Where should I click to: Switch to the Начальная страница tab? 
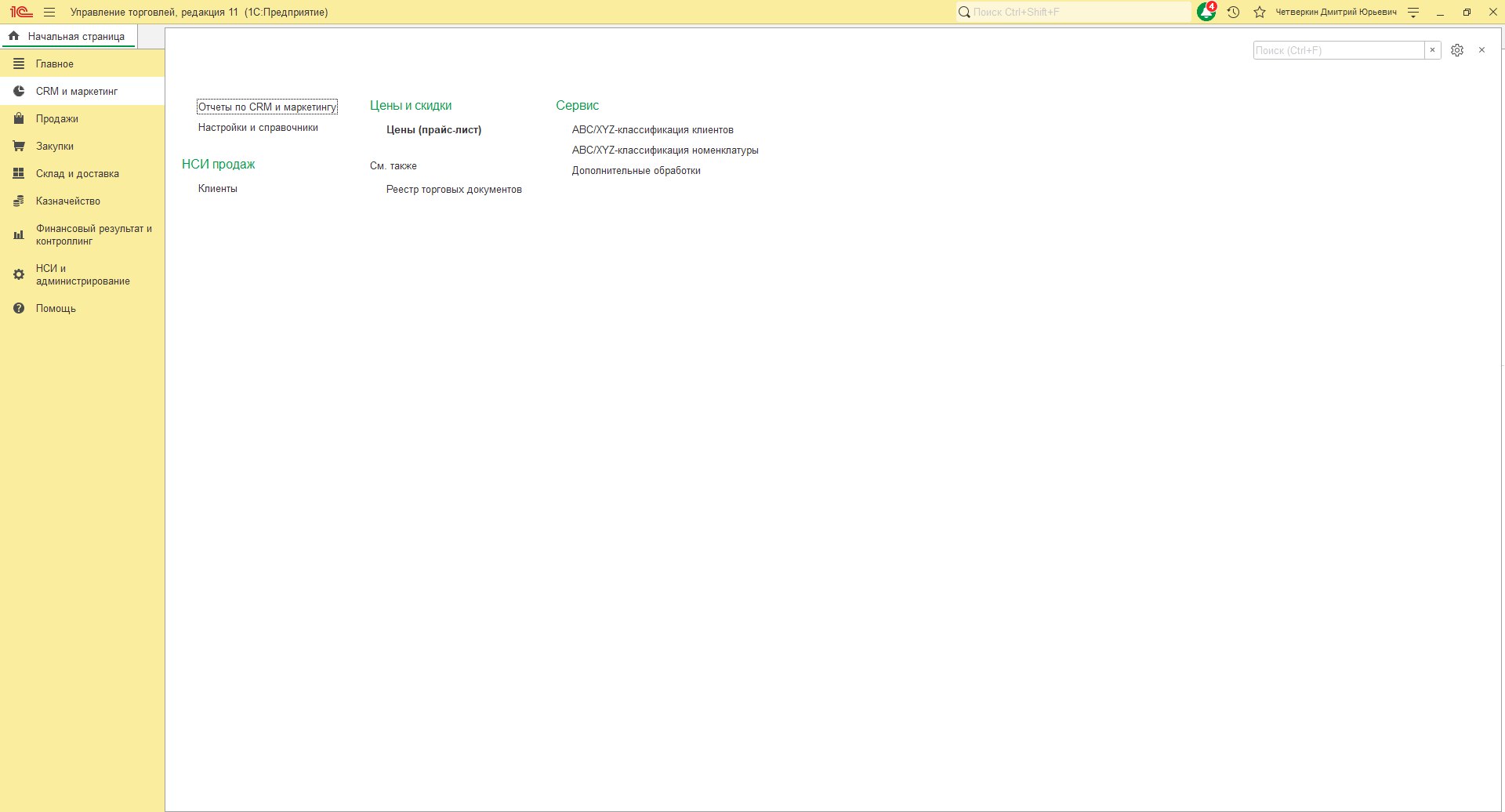pos(68,36)
